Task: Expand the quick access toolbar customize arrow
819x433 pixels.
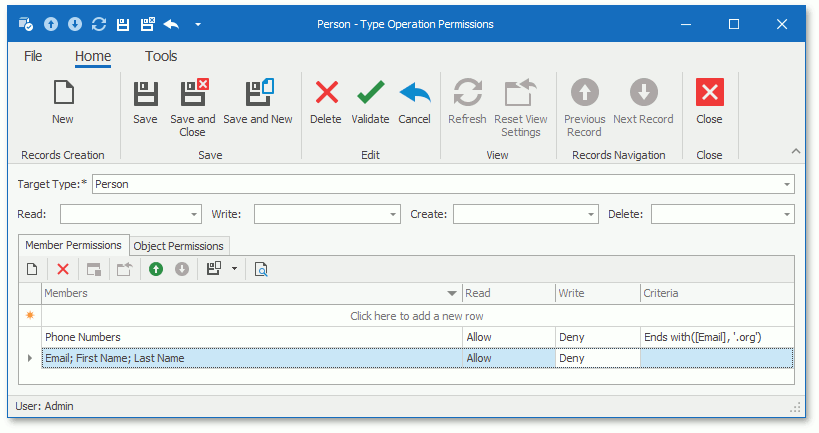Action: [198, 24]
